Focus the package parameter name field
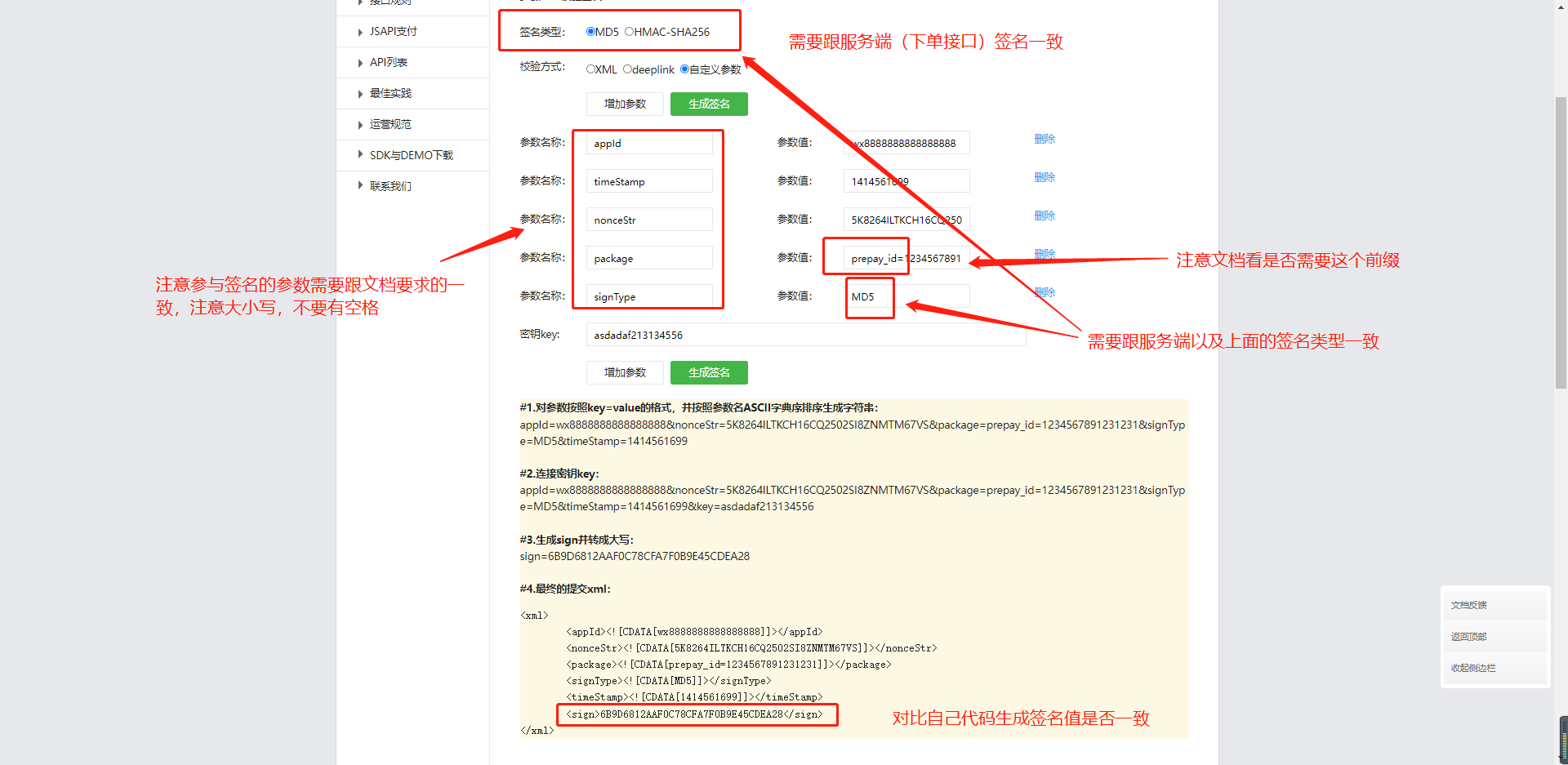 click(x=649, y=258)
